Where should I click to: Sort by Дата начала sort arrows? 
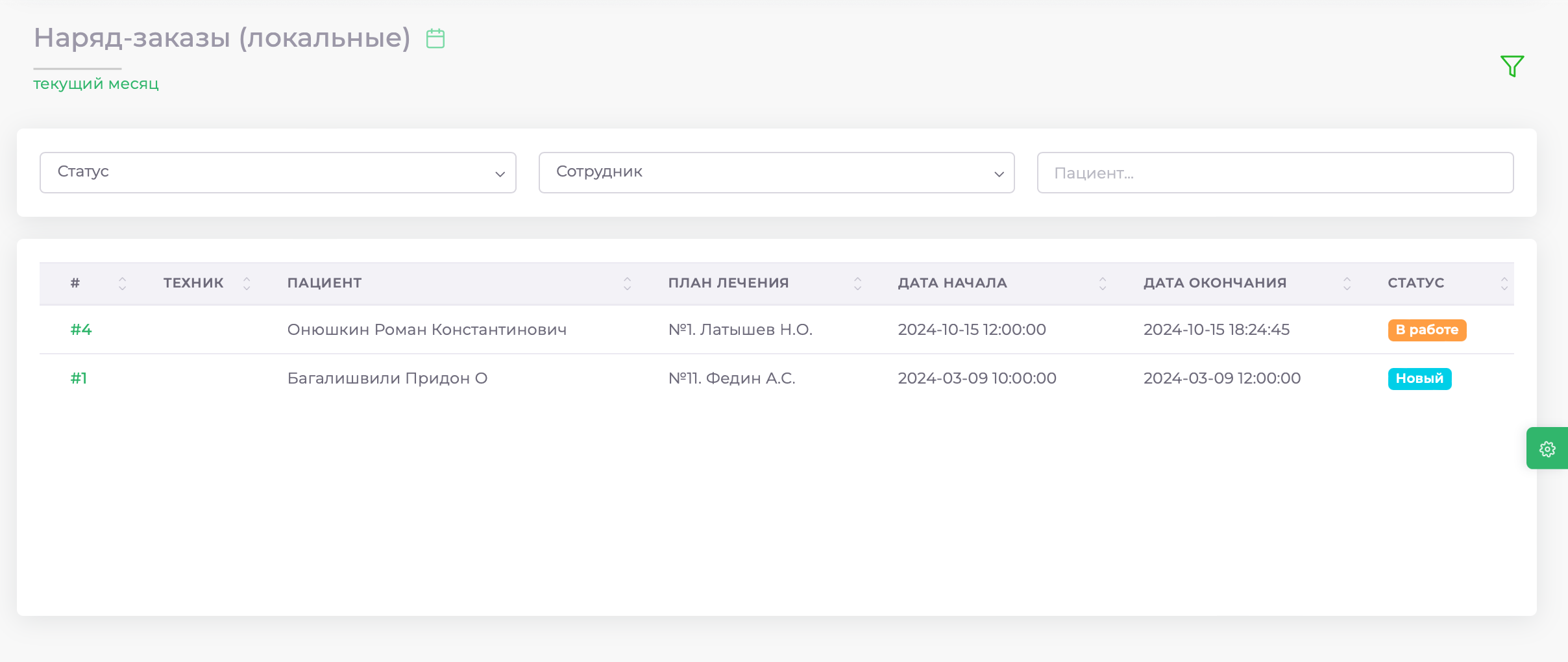(1103, 283)
